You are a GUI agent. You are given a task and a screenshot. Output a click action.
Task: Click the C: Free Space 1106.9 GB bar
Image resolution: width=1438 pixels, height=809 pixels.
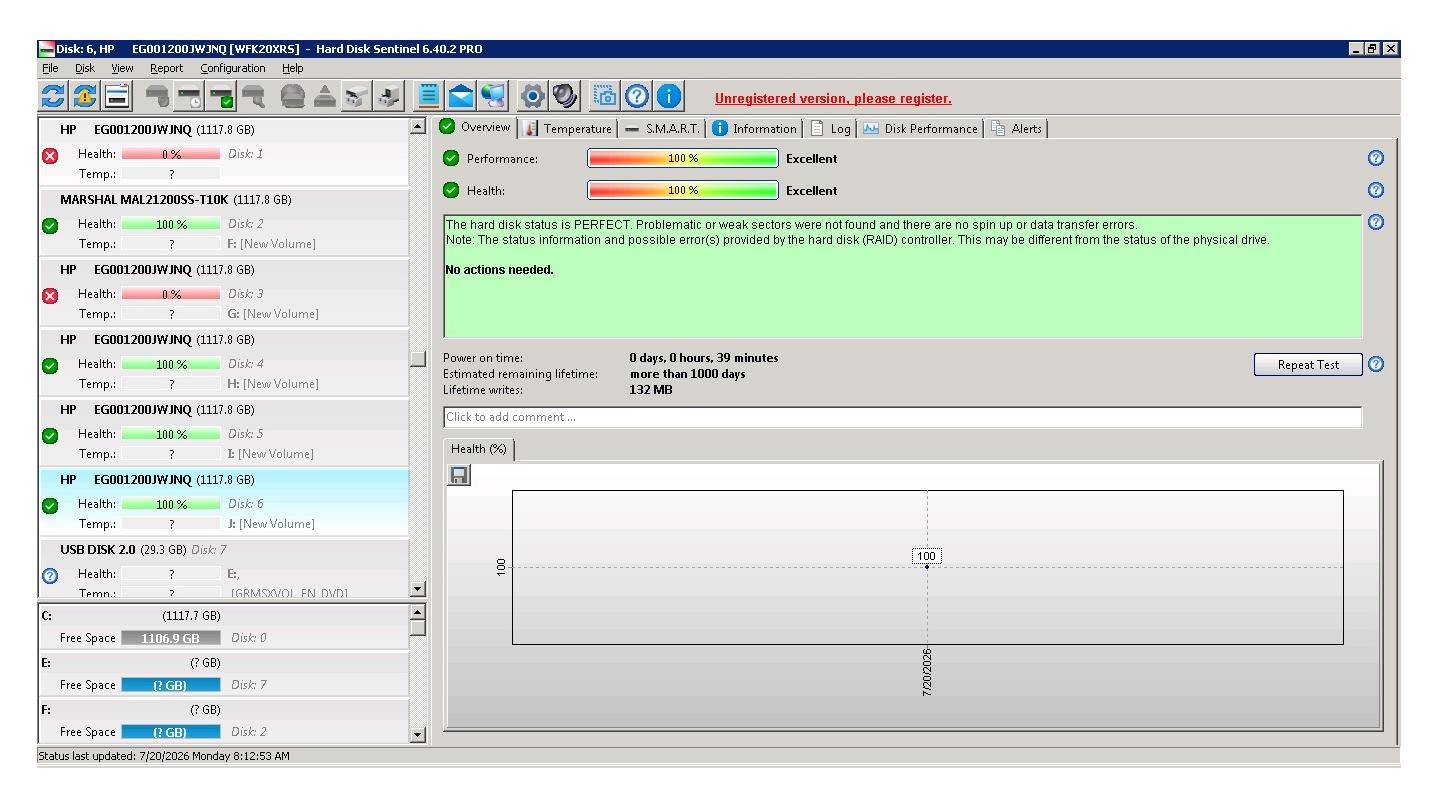(170, 638)
